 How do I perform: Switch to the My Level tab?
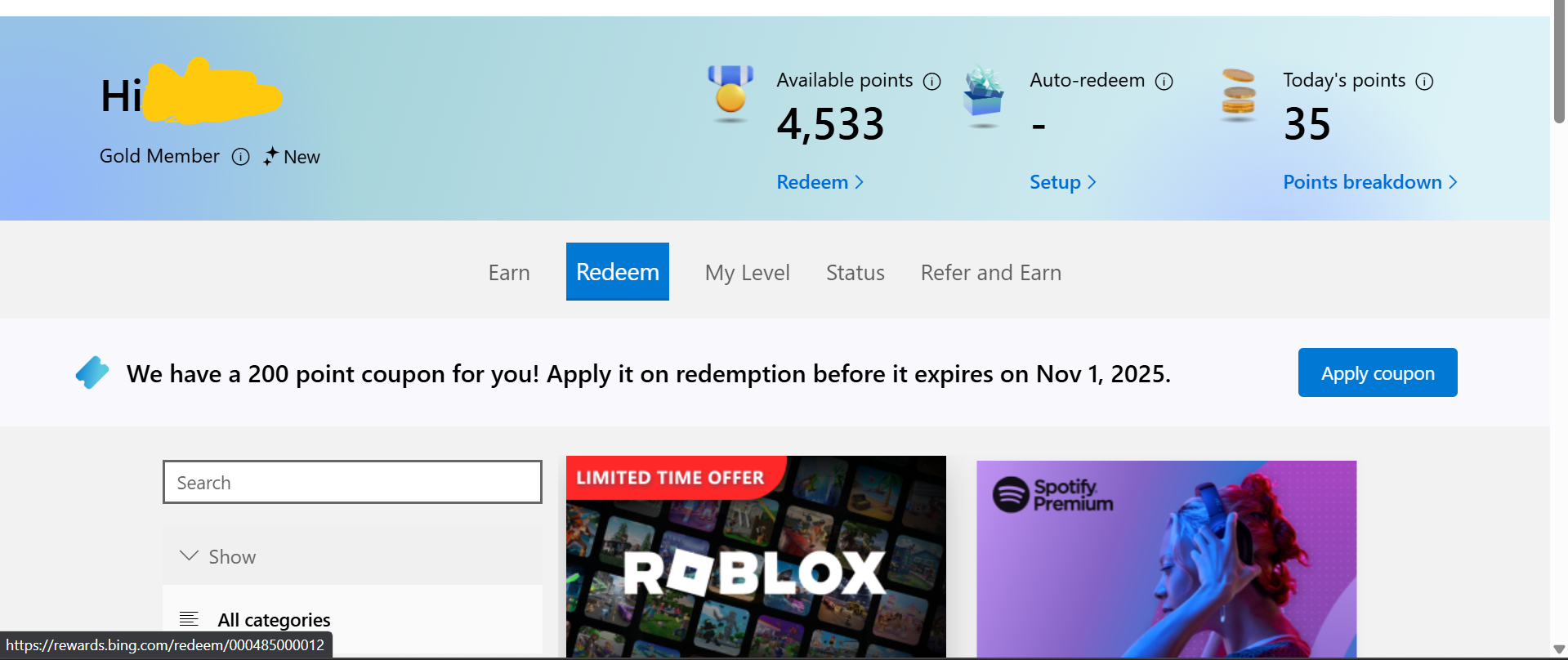[x=748, y=272]
